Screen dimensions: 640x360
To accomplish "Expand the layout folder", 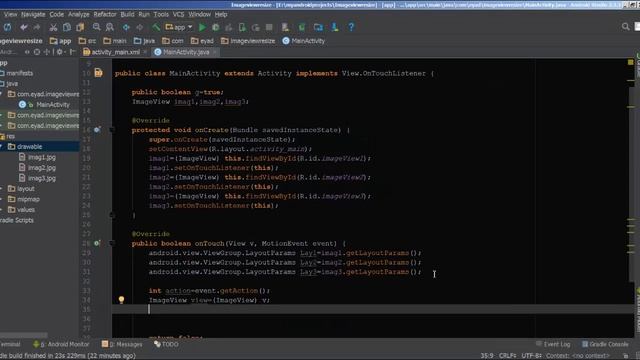I will (x=2, y=189).
